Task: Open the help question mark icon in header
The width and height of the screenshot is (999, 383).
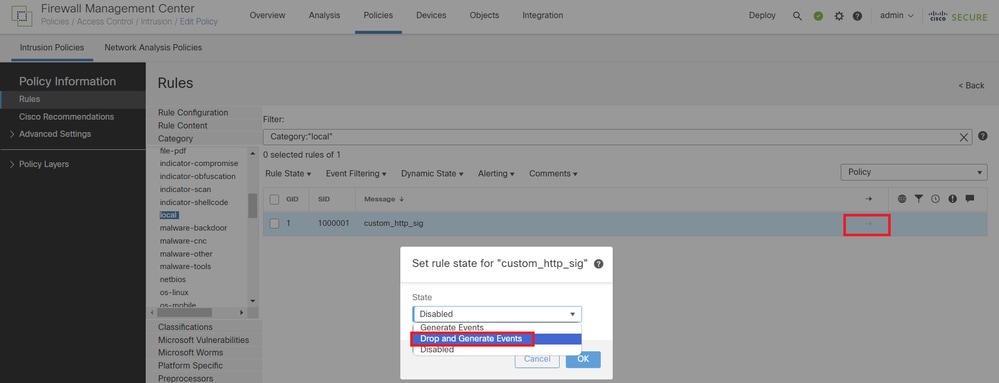Action: (858, 16)
